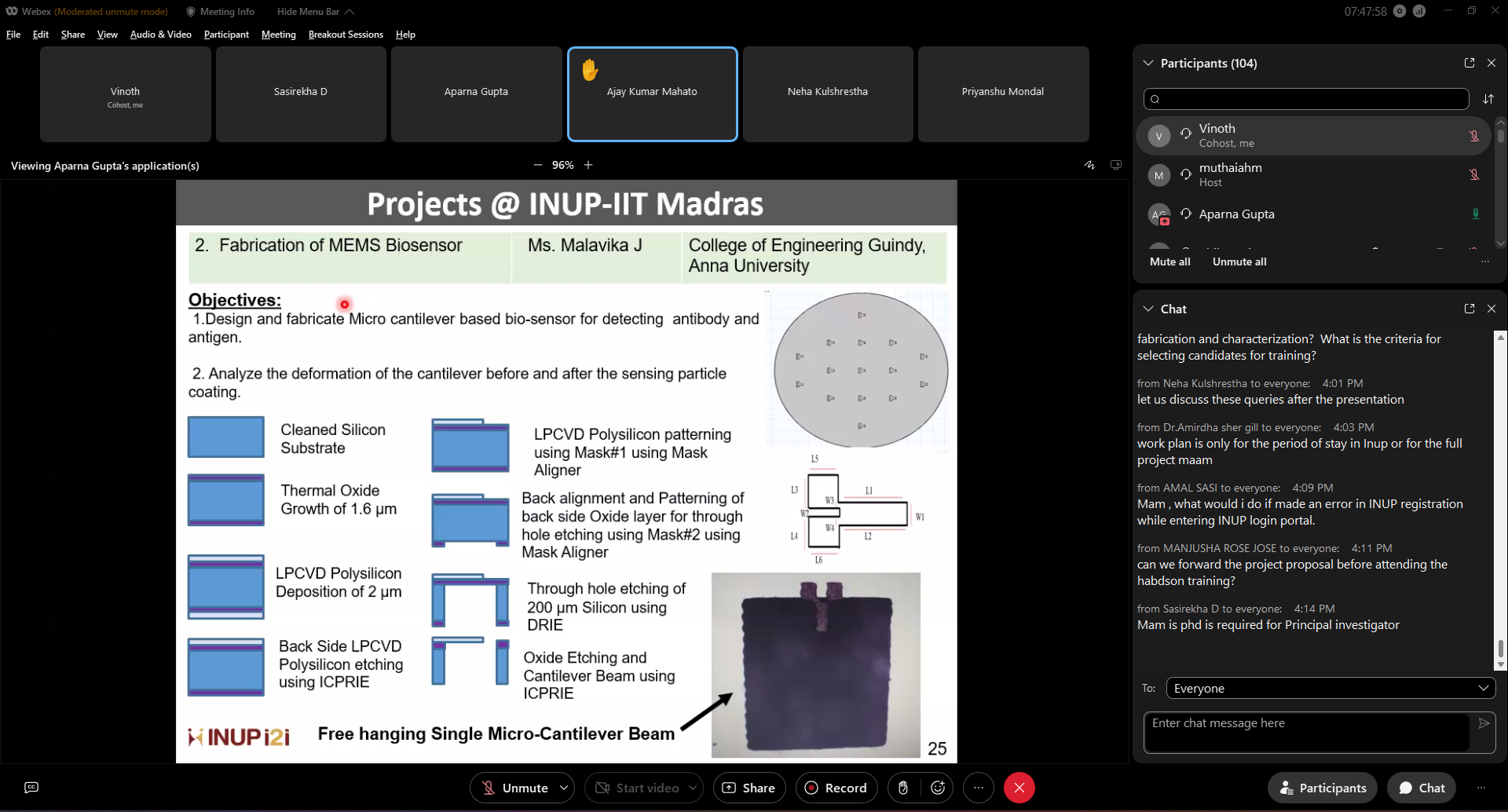Image resolution: width=1508 pixels, height=812 pixels.
Task: Toggle the Chat panel button
Action: pyautogui.click(x=1422, y=788)
